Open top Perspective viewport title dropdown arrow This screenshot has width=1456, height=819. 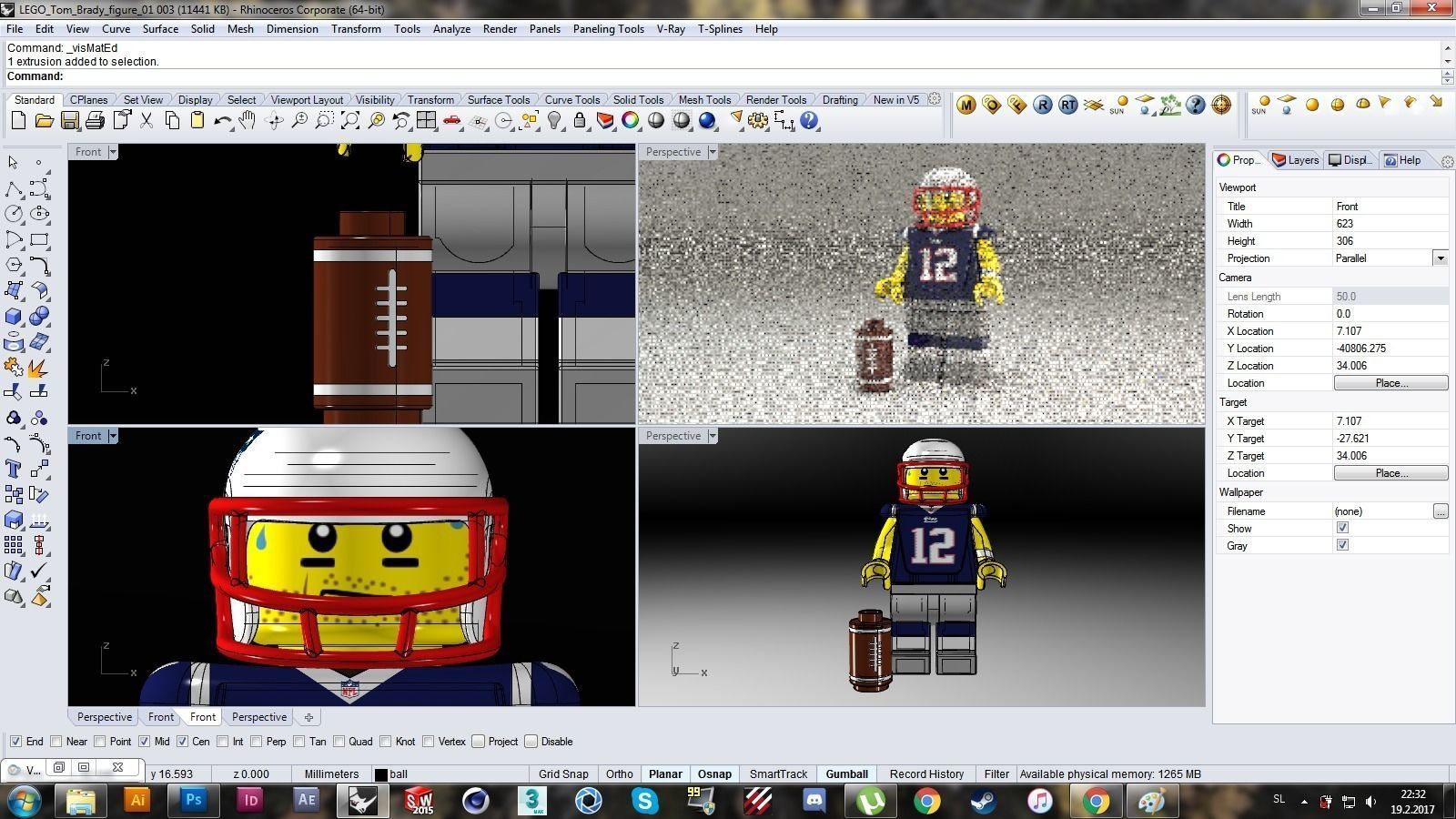point(713,152)
